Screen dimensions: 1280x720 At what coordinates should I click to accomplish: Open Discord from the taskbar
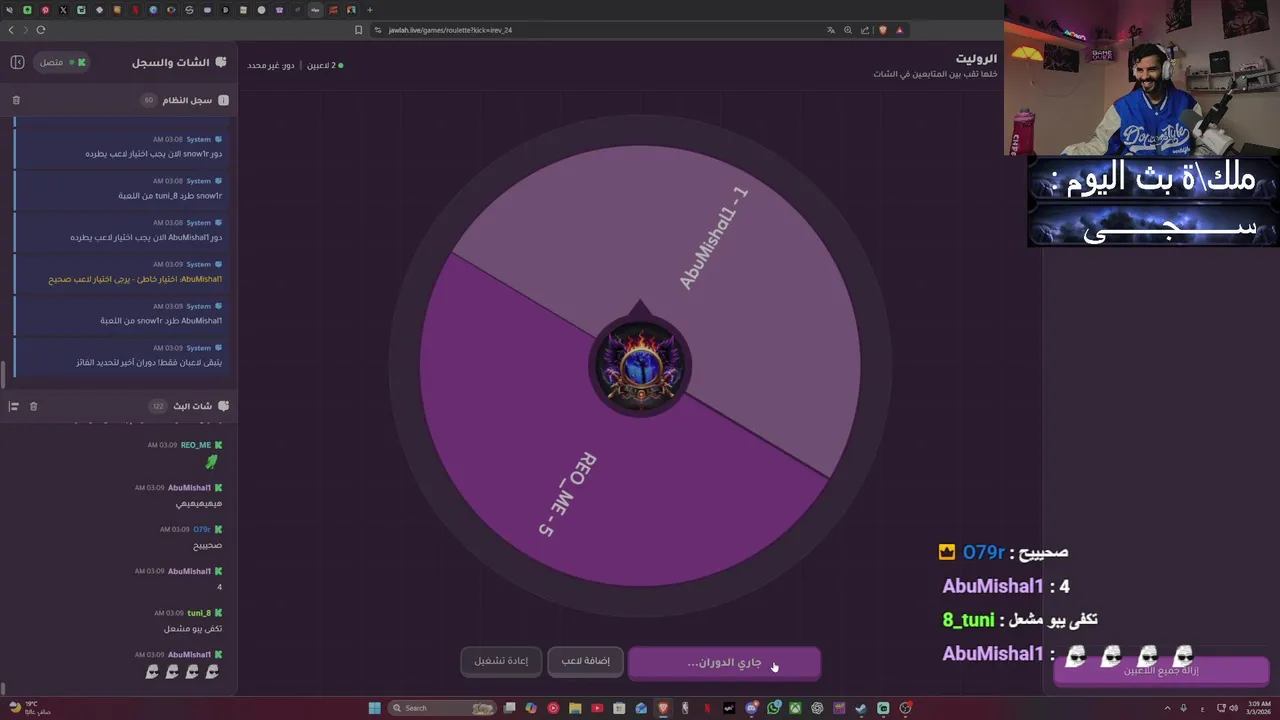751,708
